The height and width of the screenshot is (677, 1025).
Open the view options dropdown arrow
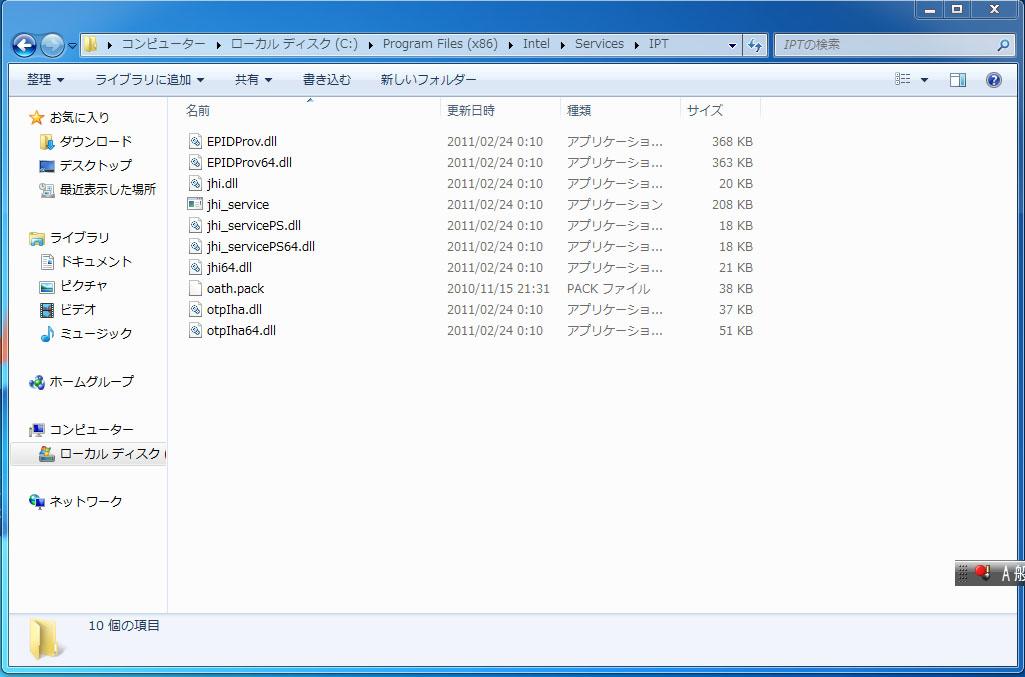tap(924, 80)
